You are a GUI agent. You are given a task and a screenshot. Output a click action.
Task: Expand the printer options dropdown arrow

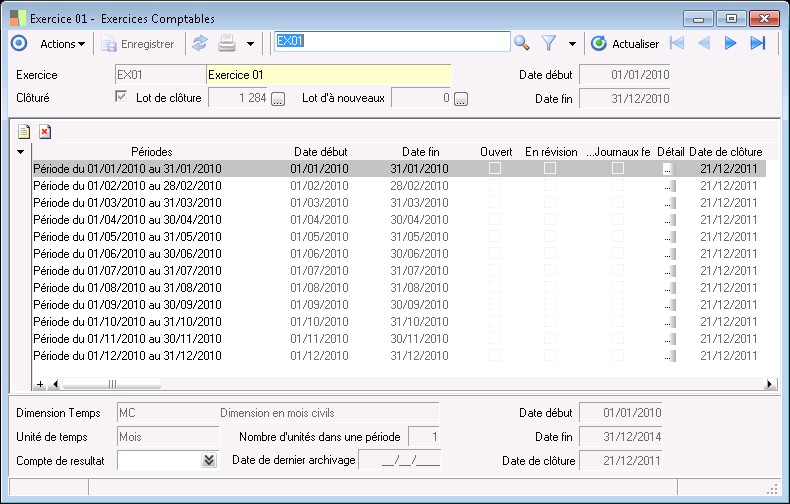(x=250, y=44)
